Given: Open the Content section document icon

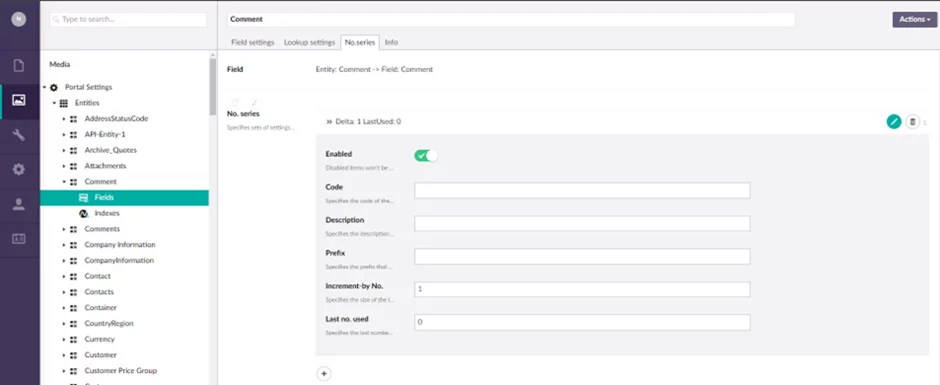Looking at the screenshot, I should coord(19,65).
